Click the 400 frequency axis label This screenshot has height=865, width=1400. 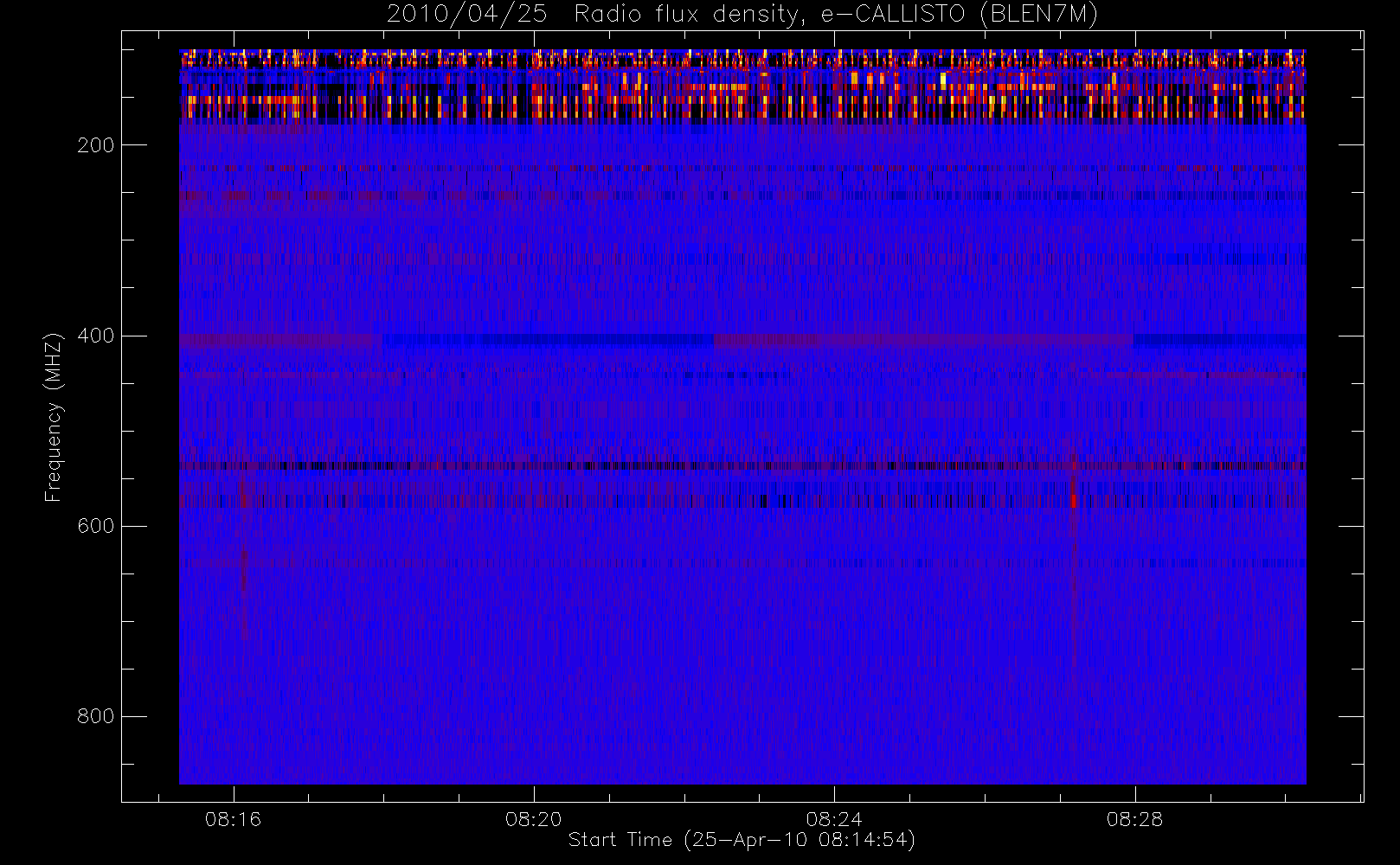tap(95, 336)
